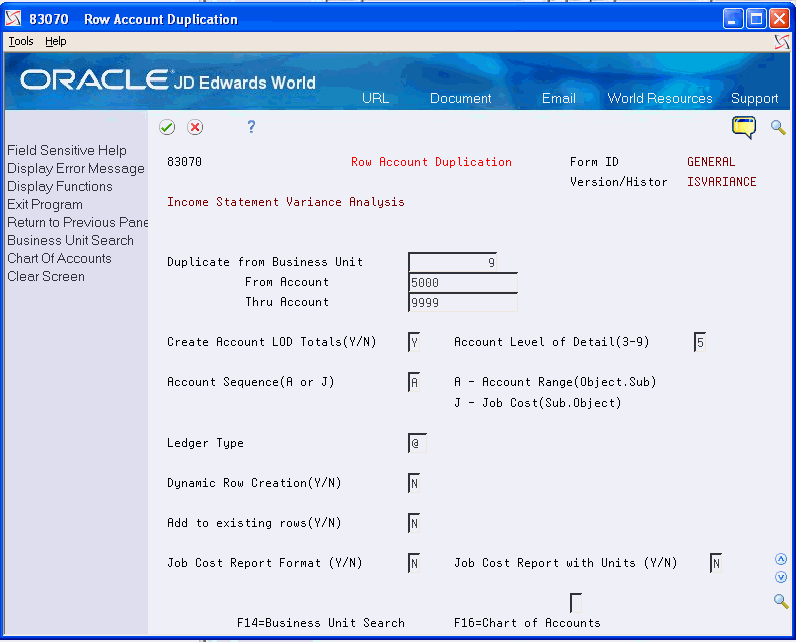
Task: Click the Form ID label
Action: coord(594,162)
